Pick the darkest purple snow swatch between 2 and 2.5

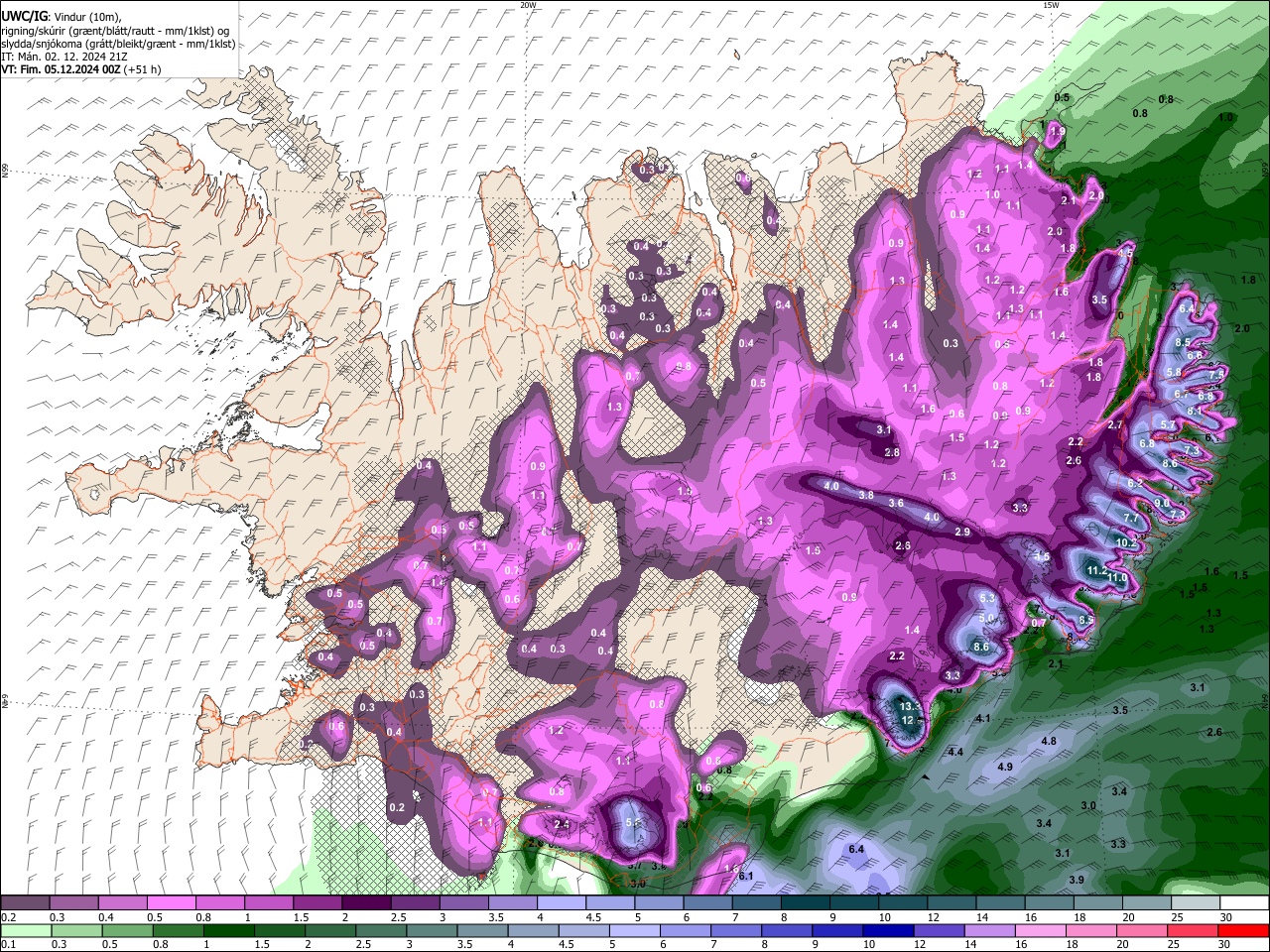[366, 903]
